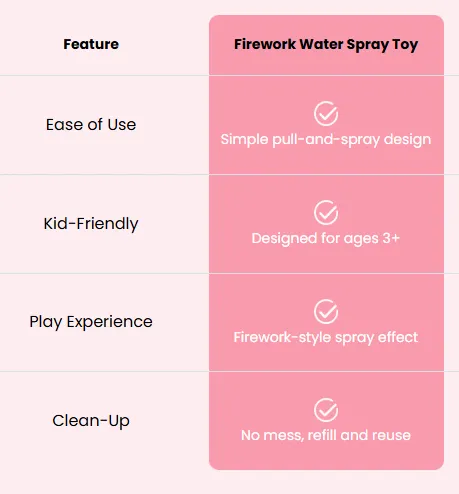Viewport: 459px width, 494px height.
Task: Click the Firework Water Spray Toy header
Action: coord(326,45)
